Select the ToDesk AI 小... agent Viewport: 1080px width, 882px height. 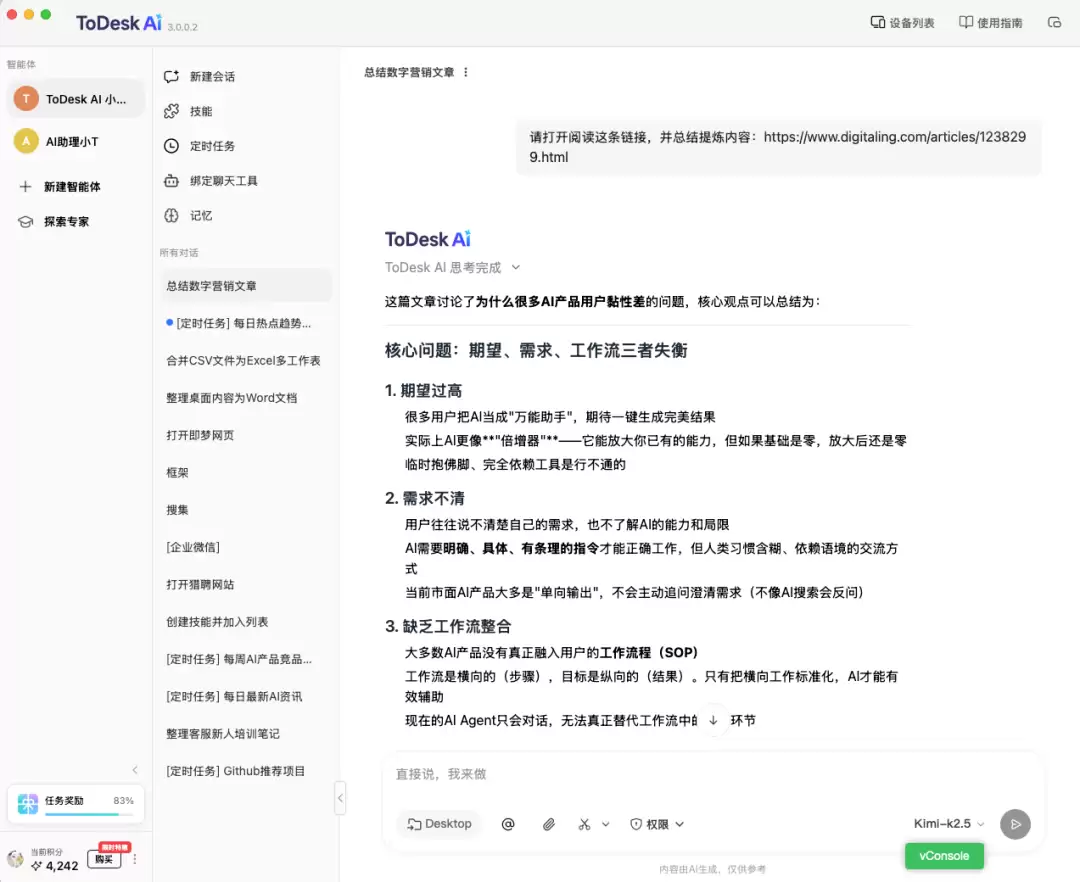pos(76,99)
